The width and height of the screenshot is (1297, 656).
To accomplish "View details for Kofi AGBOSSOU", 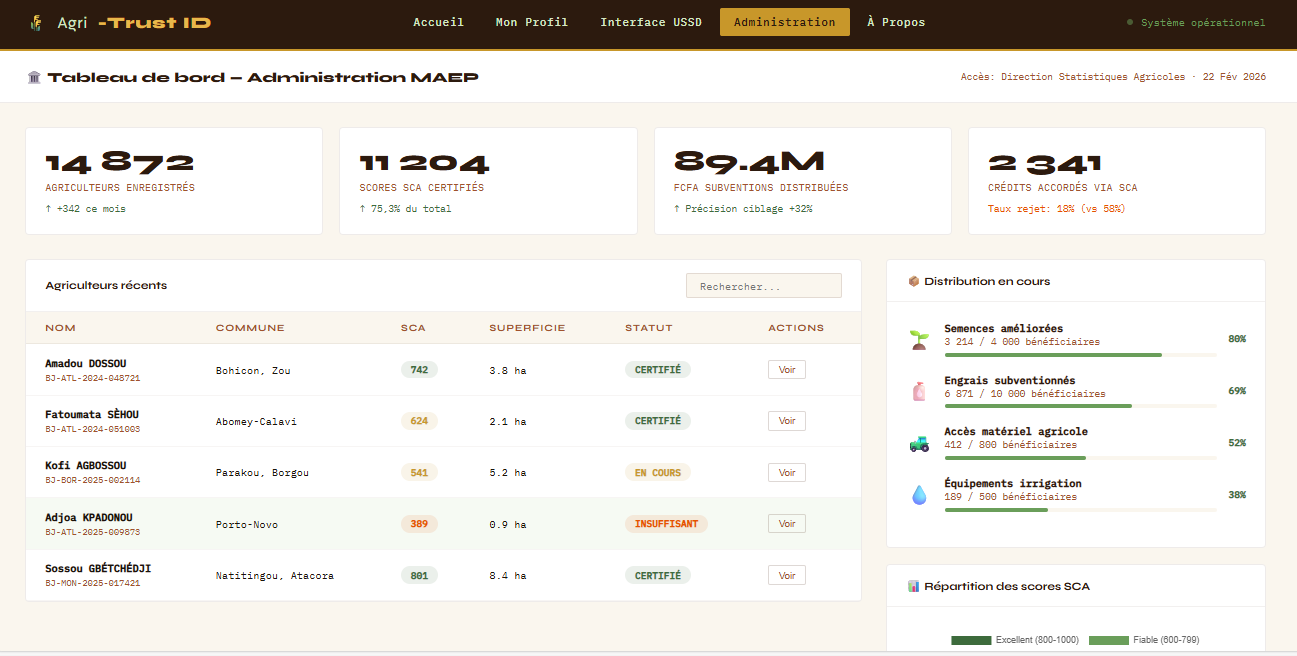I will (x=787, y=472).
